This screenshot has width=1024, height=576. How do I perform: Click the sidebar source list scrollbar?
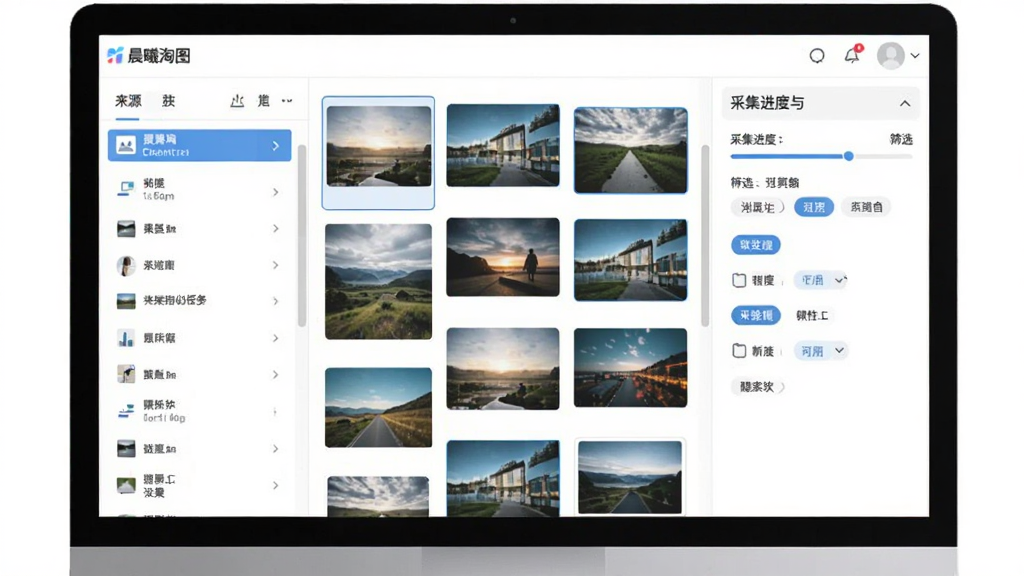click(302, 236)
